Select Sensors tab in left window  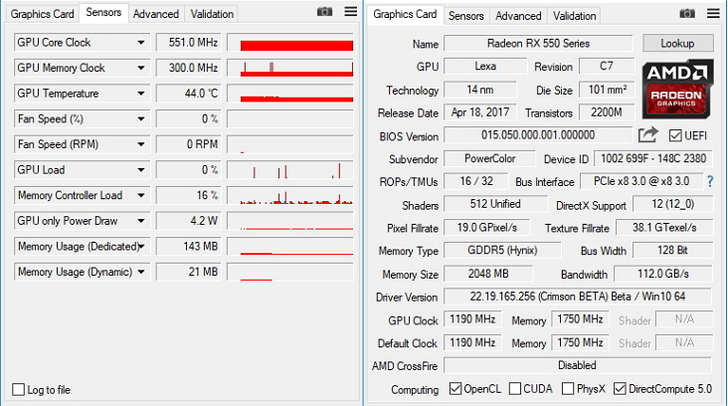coord(104,13)
